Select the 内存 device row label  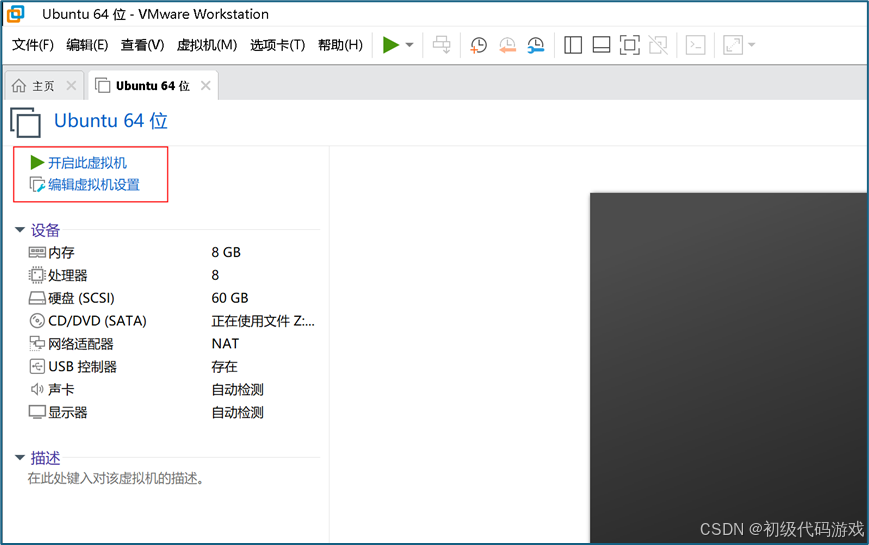pyautogui.click(x=61, y=252)
